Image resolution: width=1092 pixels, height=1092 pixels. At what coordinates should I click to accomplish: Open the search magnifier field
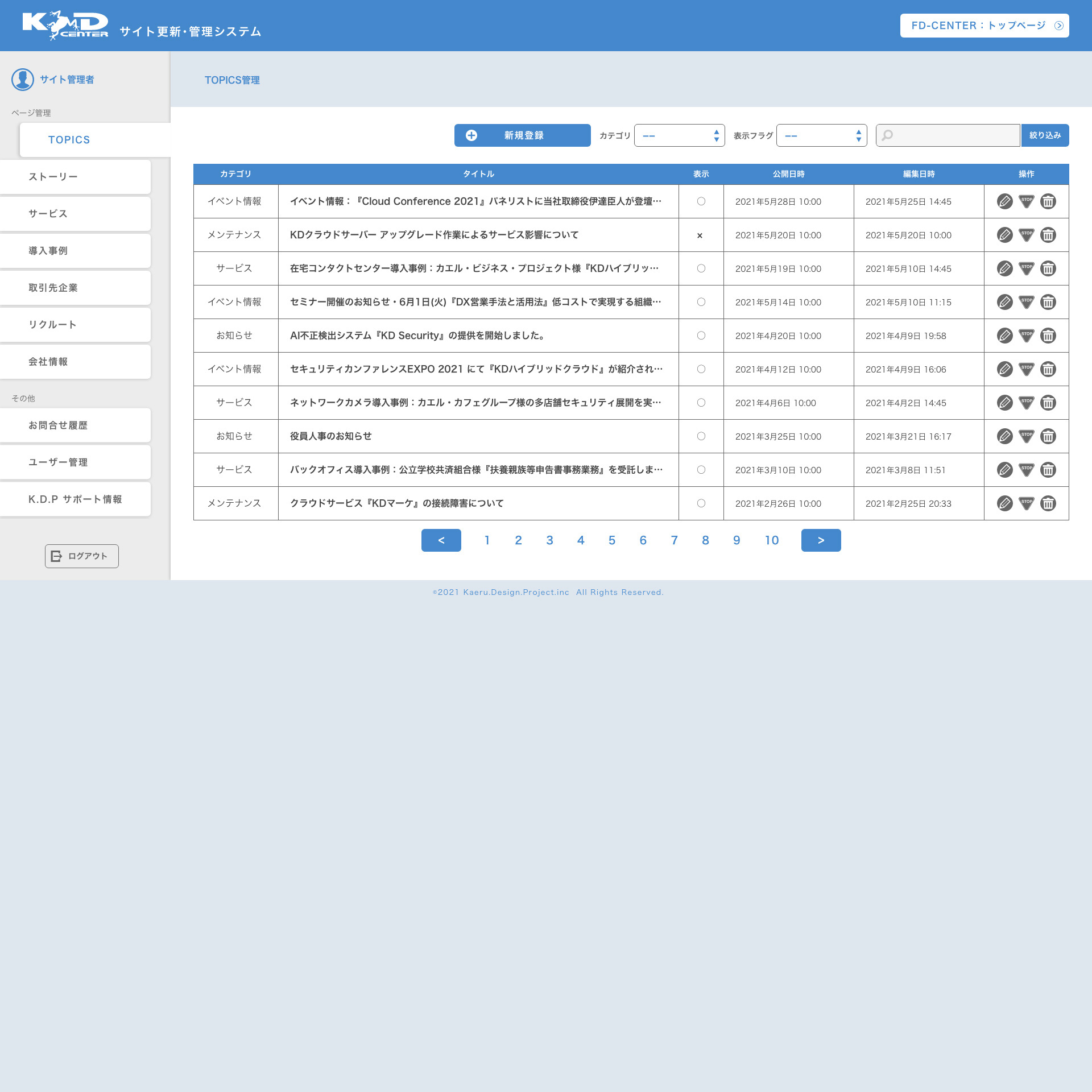pos(948,135)
